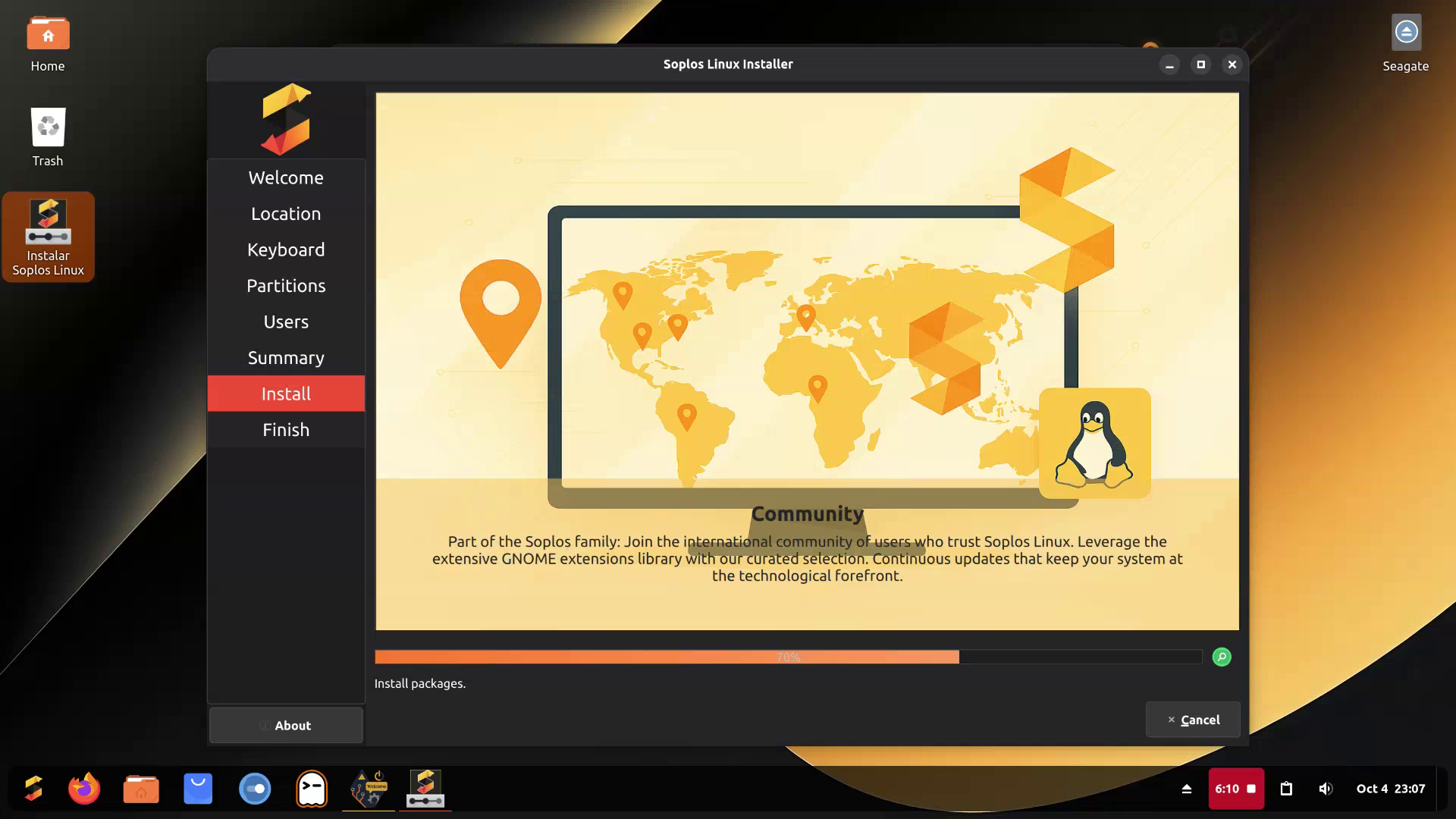Show installation log via green magnifier icon

(1222, 657)
